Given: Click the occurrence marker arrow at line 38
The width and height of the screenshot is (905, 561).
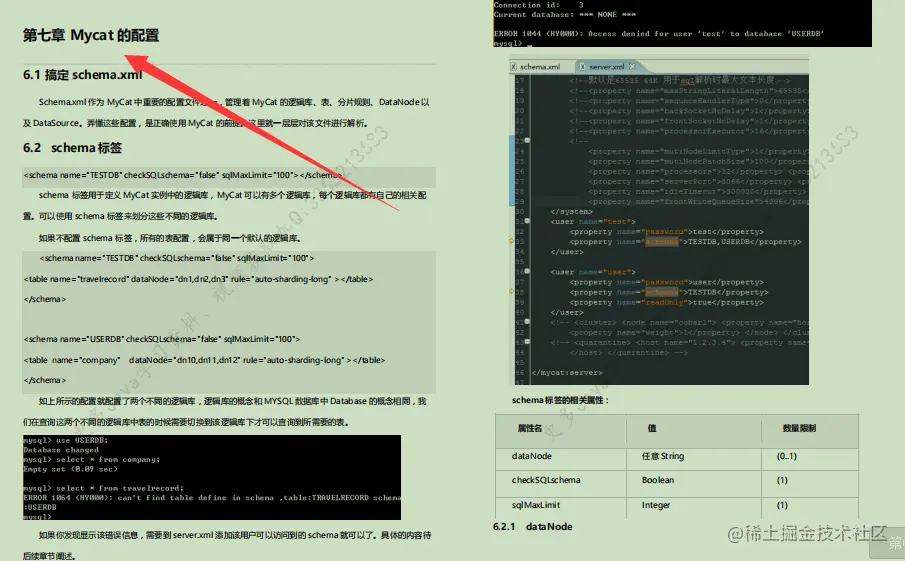Looking at the screenshot, I should 511,292.
